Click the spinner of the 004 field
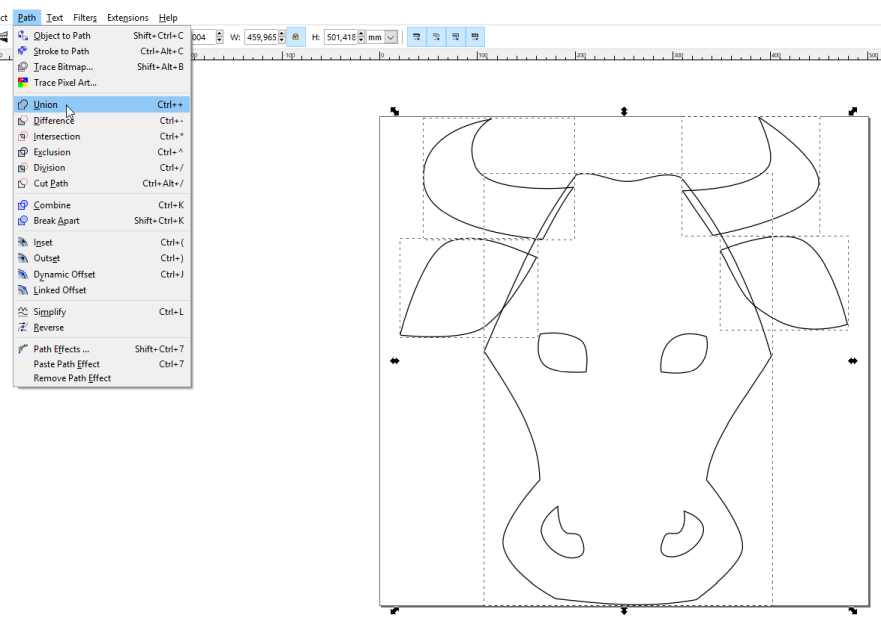Screen dimensions: 881x636 coord(220,37)
